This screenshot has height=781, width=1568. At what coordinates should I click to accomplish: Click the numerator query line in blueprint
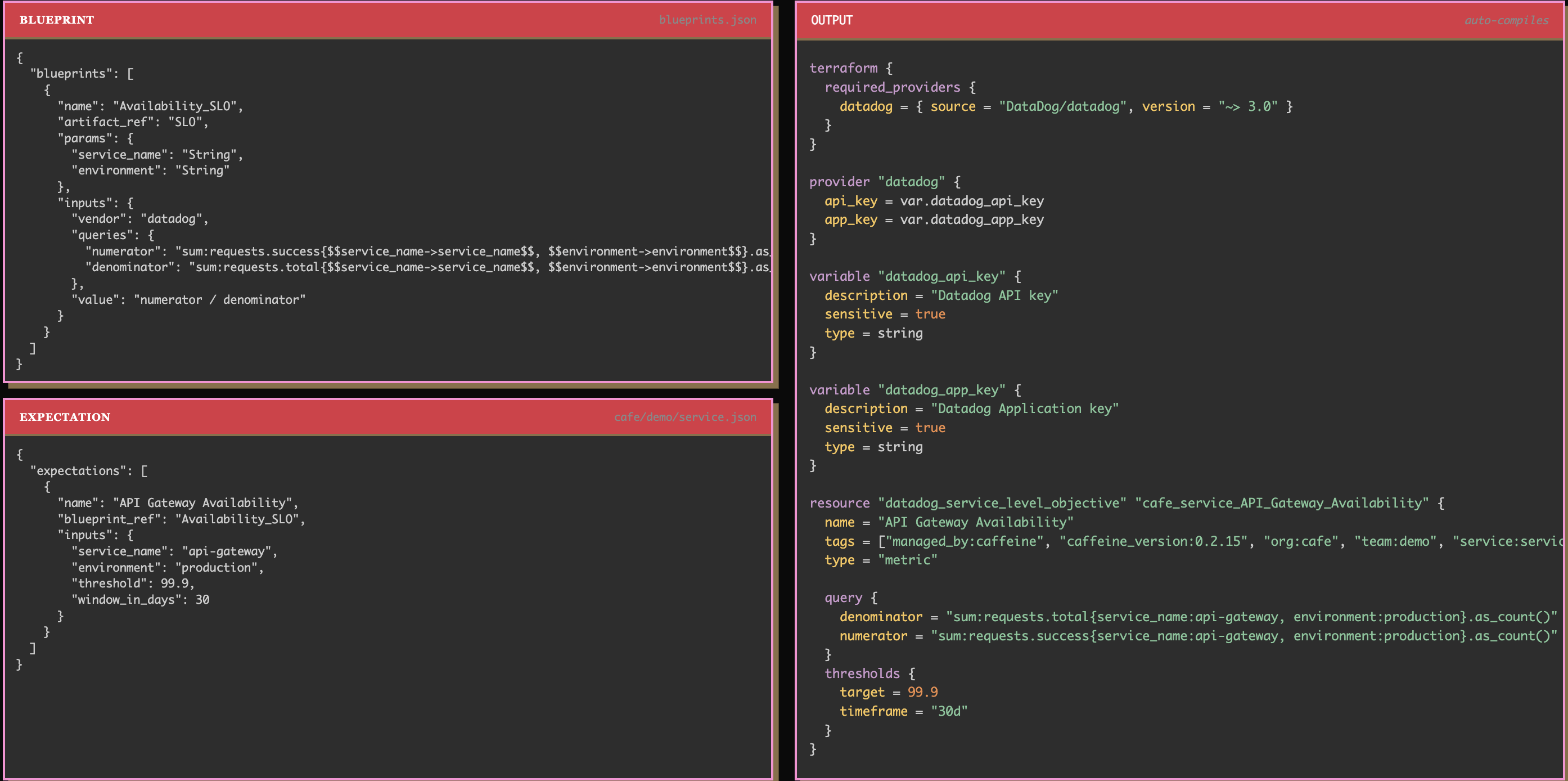tap(426, 251)
